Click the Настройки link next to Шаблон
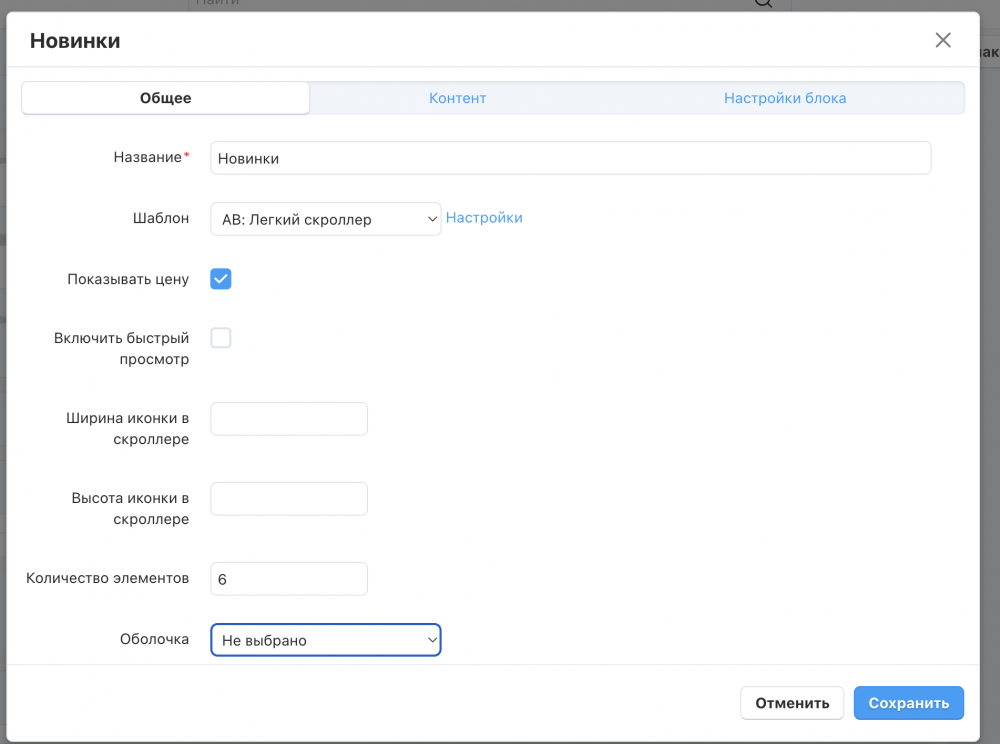The width and height of the screenshot is (1000, 744). click(484, 218)
